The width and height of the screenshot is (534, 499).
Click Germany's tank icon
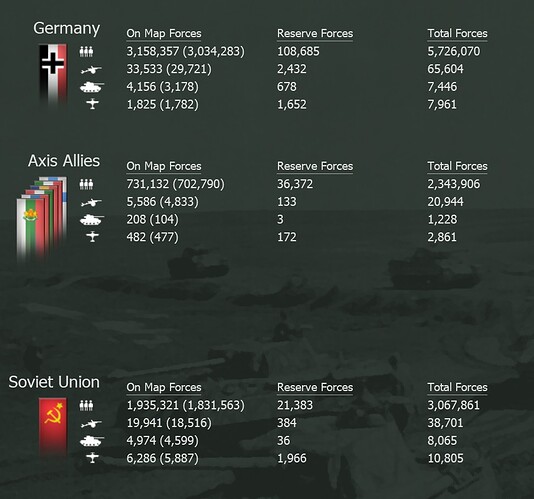click(x=92, y=87)
